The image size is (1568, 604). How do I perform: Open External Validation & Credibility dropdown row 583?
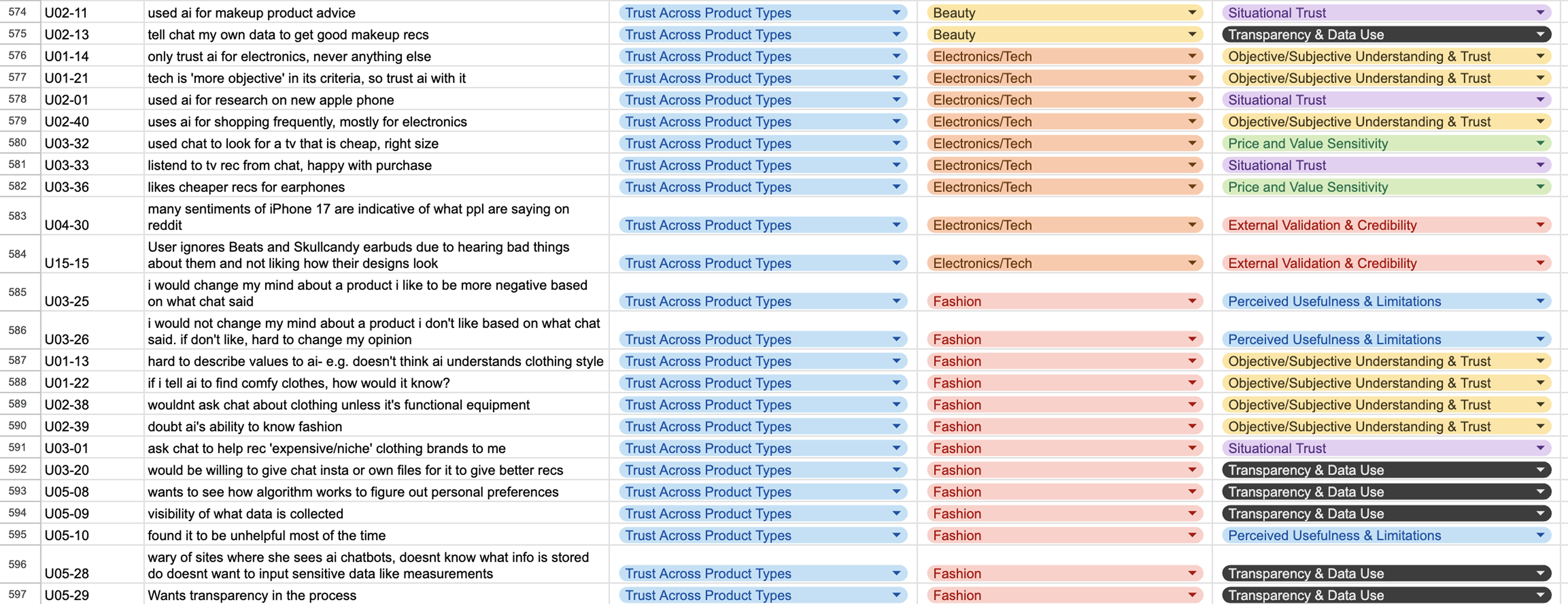coord(1540,225)
